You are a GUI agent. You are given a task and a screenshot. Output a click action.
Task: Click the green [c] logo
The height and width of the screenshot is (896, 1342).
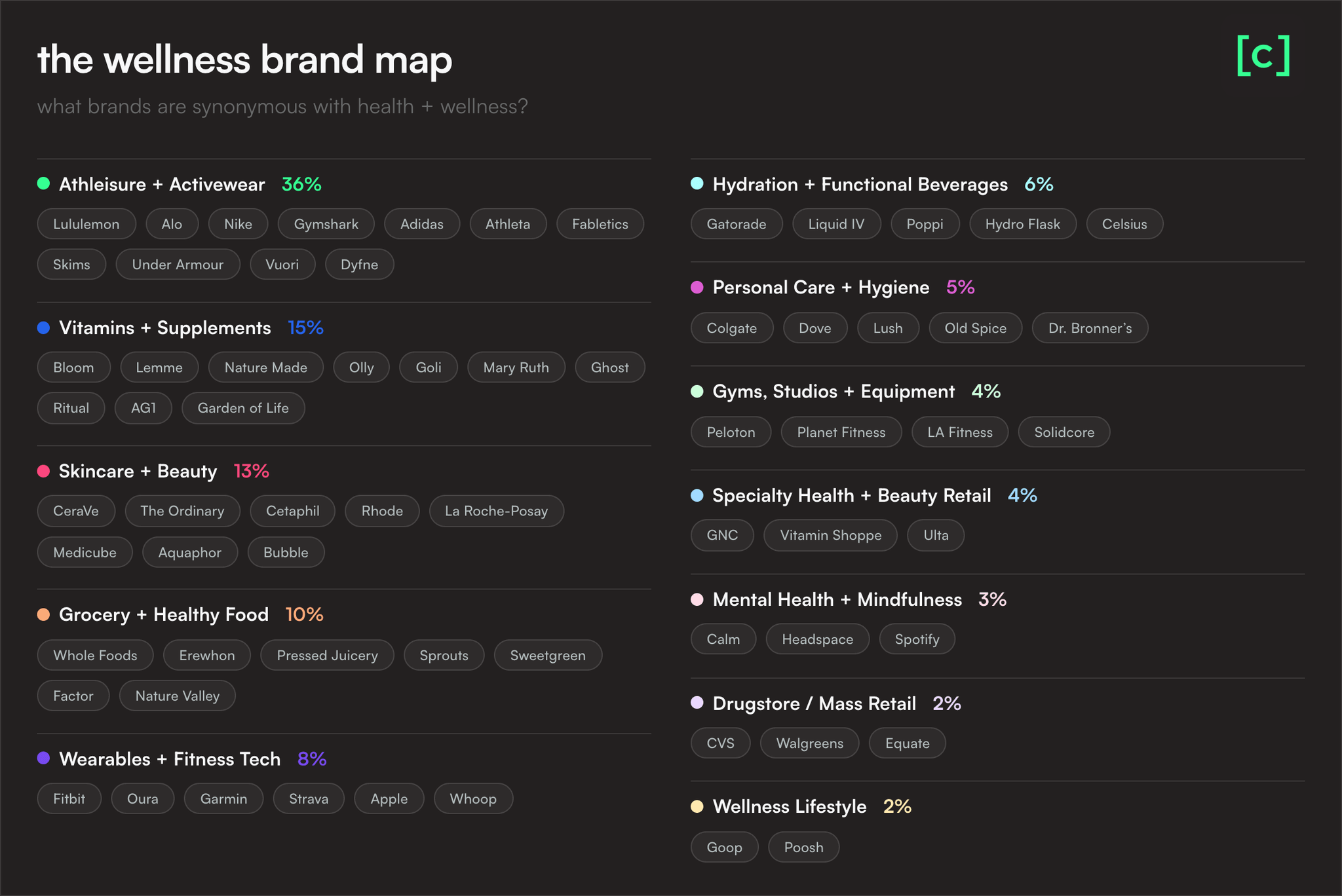coord(1263,56)
